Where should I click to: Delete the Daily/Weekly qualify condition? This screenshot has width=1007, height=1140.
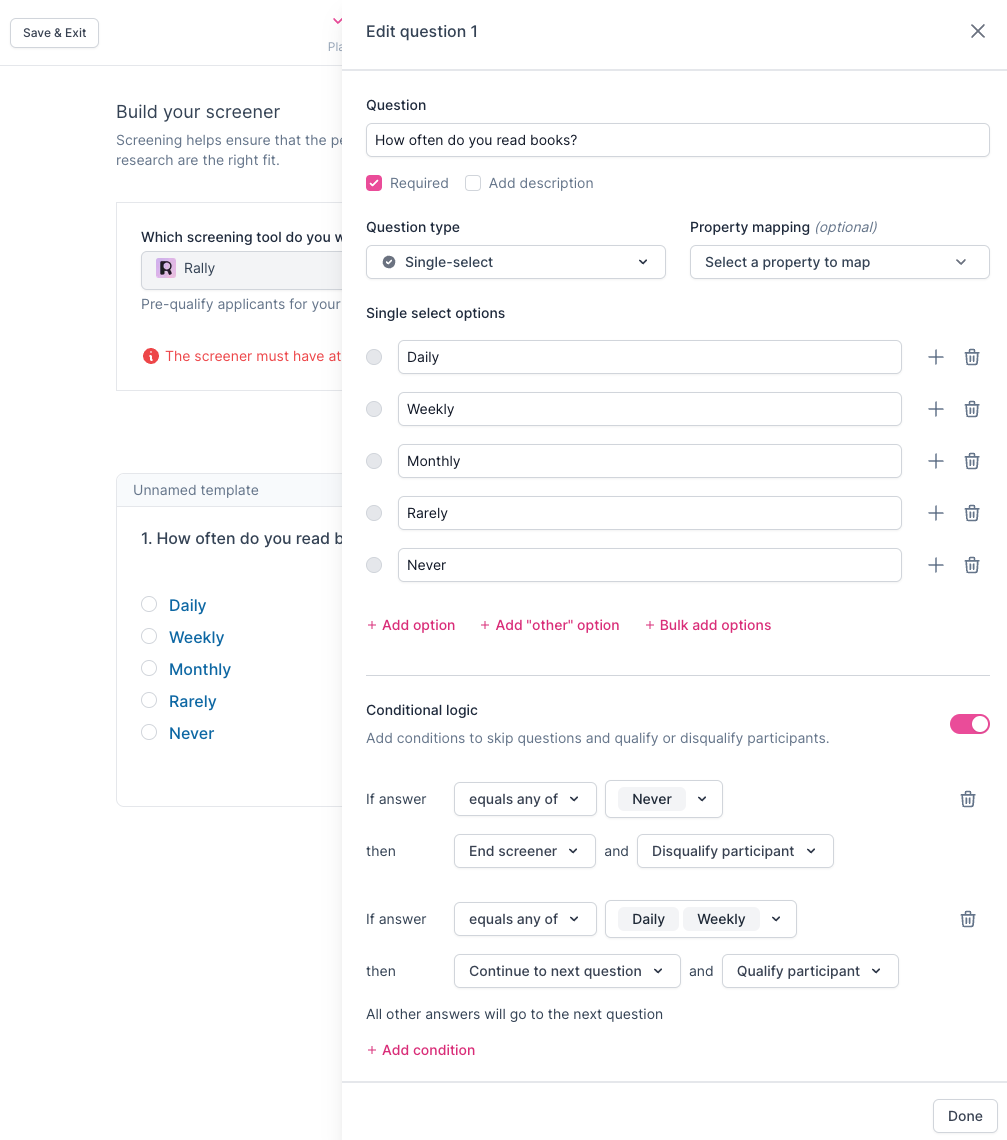pos(967,919)
